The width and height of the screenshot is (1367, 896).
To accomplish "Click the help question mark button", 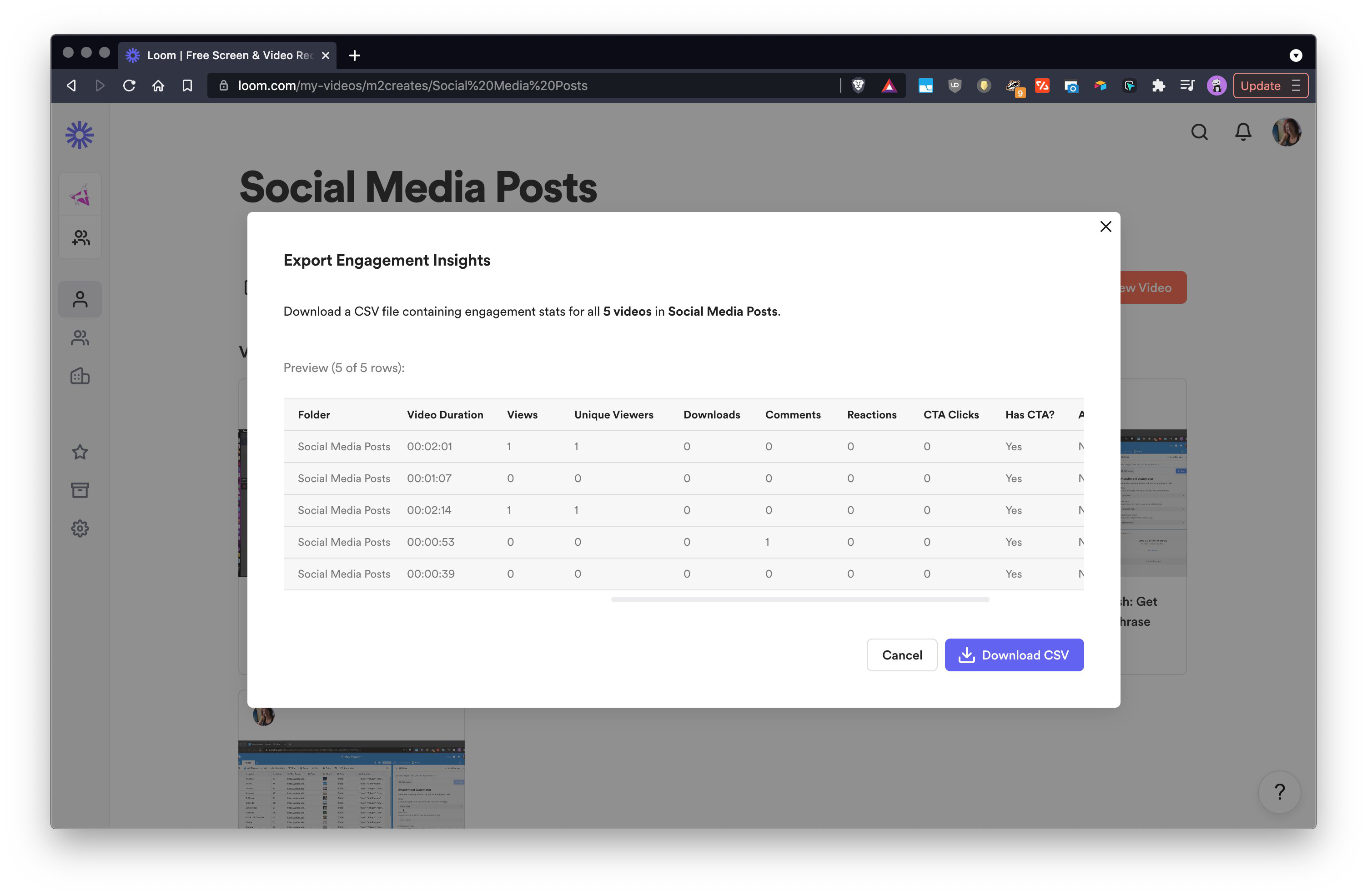I will tap(1279, 792).
